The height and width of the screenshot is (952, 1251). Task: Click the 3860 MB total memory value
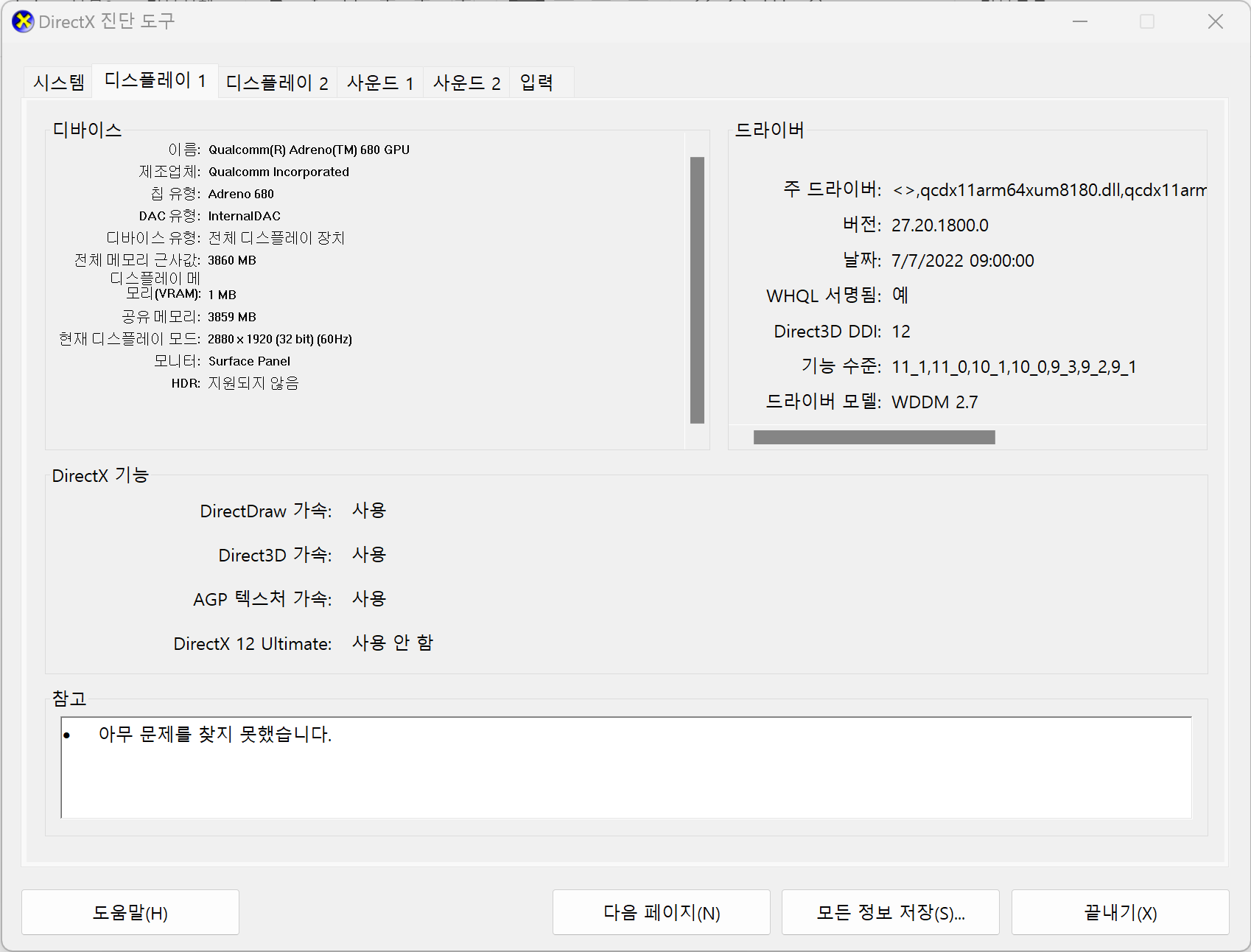click(x=232, y=260)
